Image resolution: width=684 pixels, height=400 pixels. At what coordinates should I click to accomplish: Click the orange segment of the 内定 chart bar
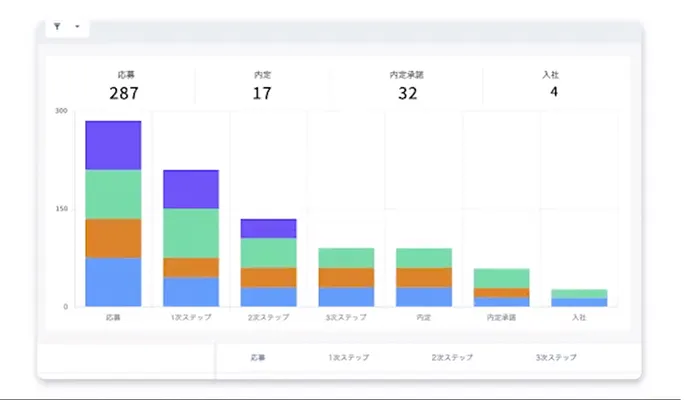click(x=424, y=277)
